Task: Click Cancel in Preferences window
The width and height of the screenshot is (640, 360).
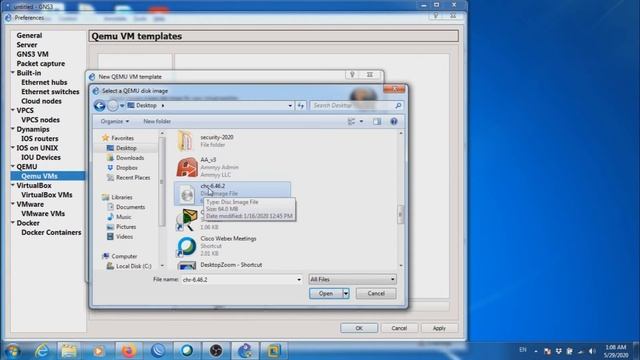Action: point(399,328)
